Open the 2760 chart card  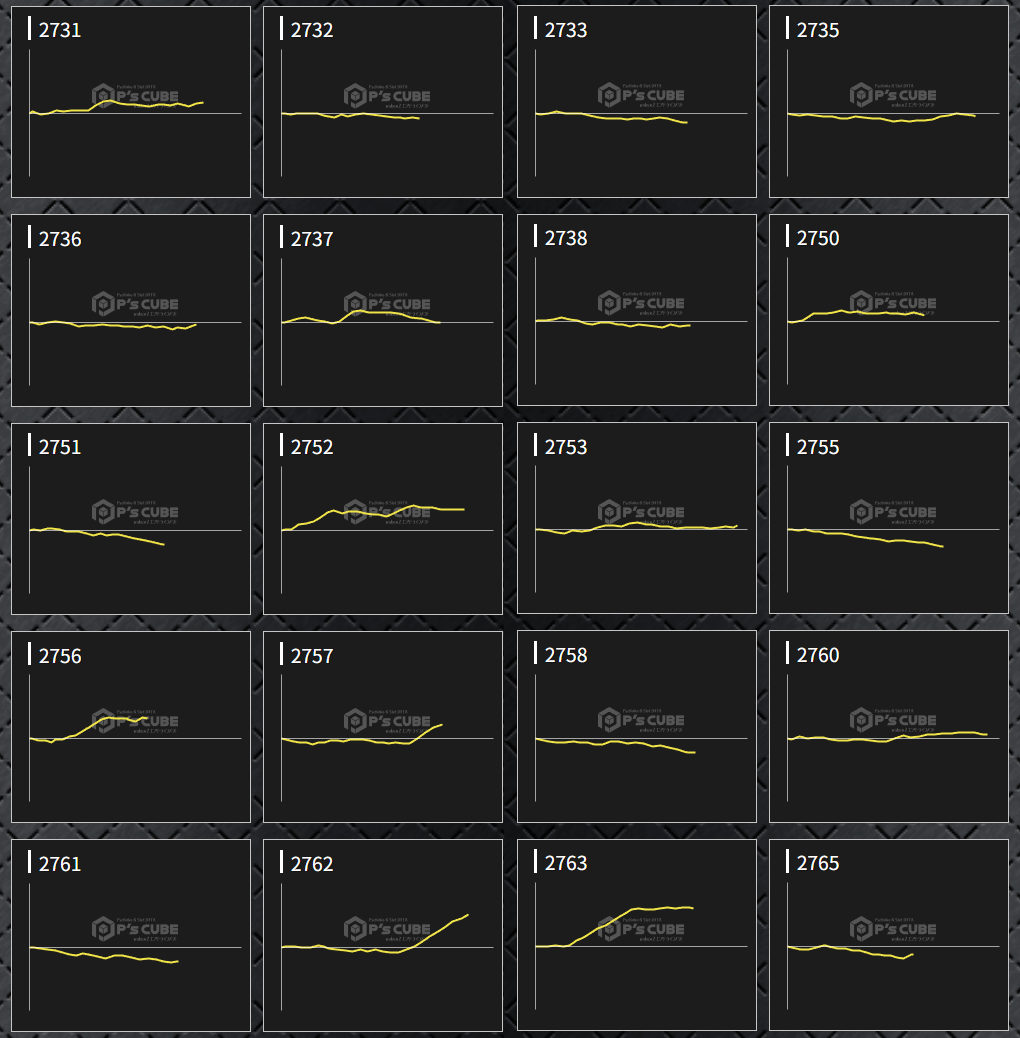(x=889, y=727)
